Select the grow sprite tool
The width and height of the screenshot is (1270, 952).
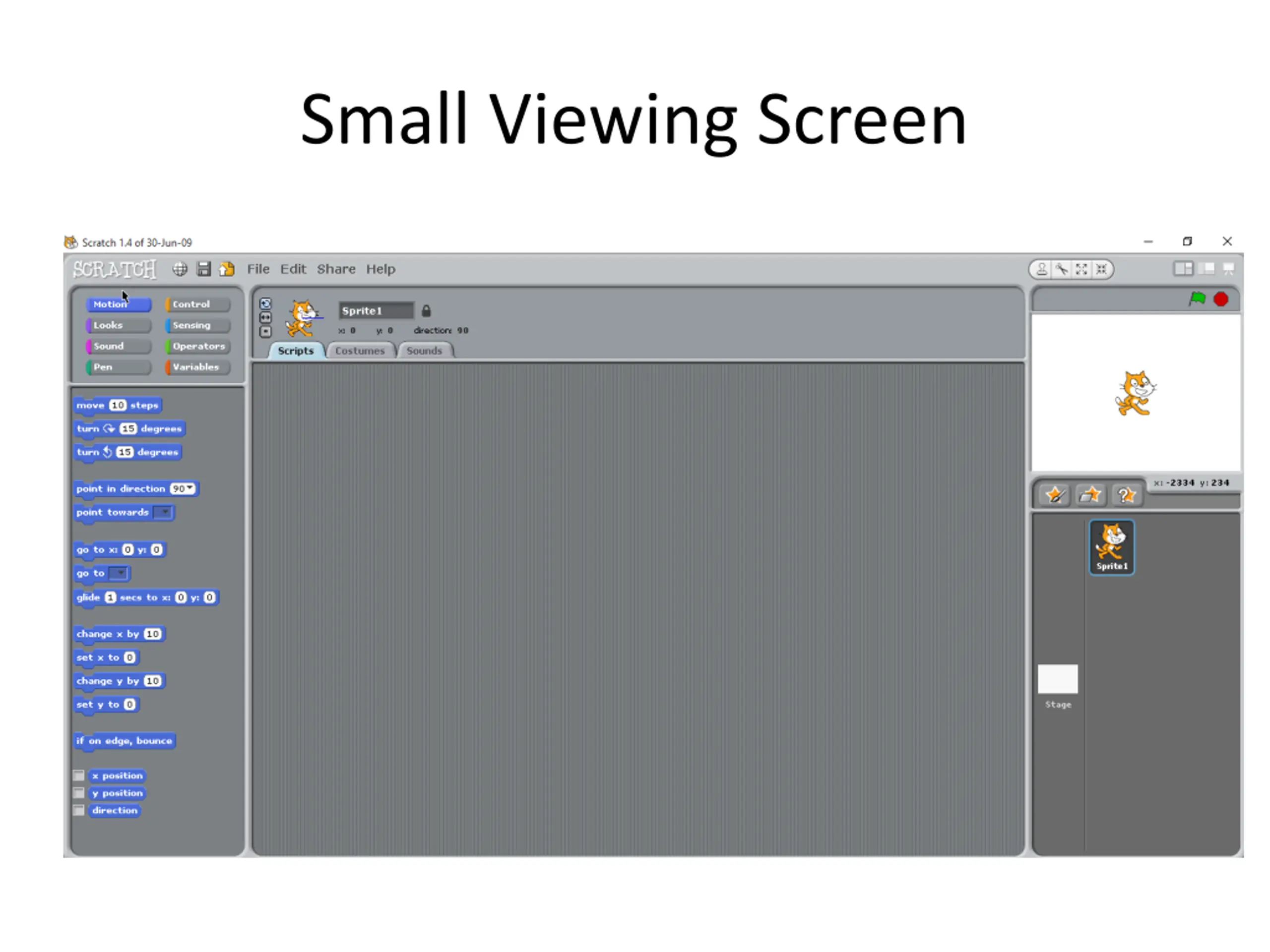click(x=1081, y=269)
